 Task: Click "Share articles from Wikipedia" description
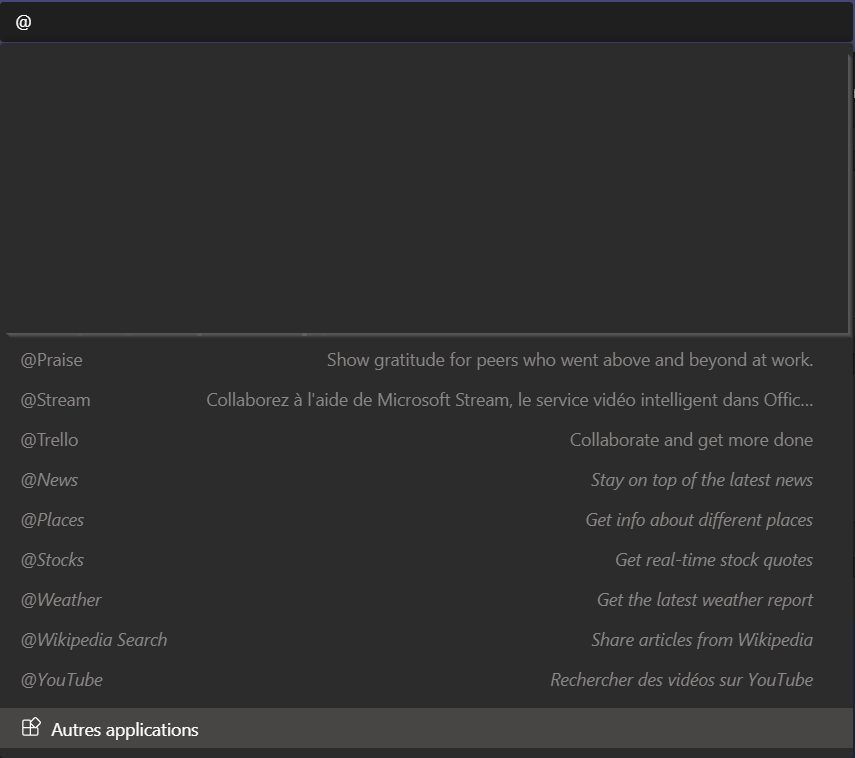(702, 640)
